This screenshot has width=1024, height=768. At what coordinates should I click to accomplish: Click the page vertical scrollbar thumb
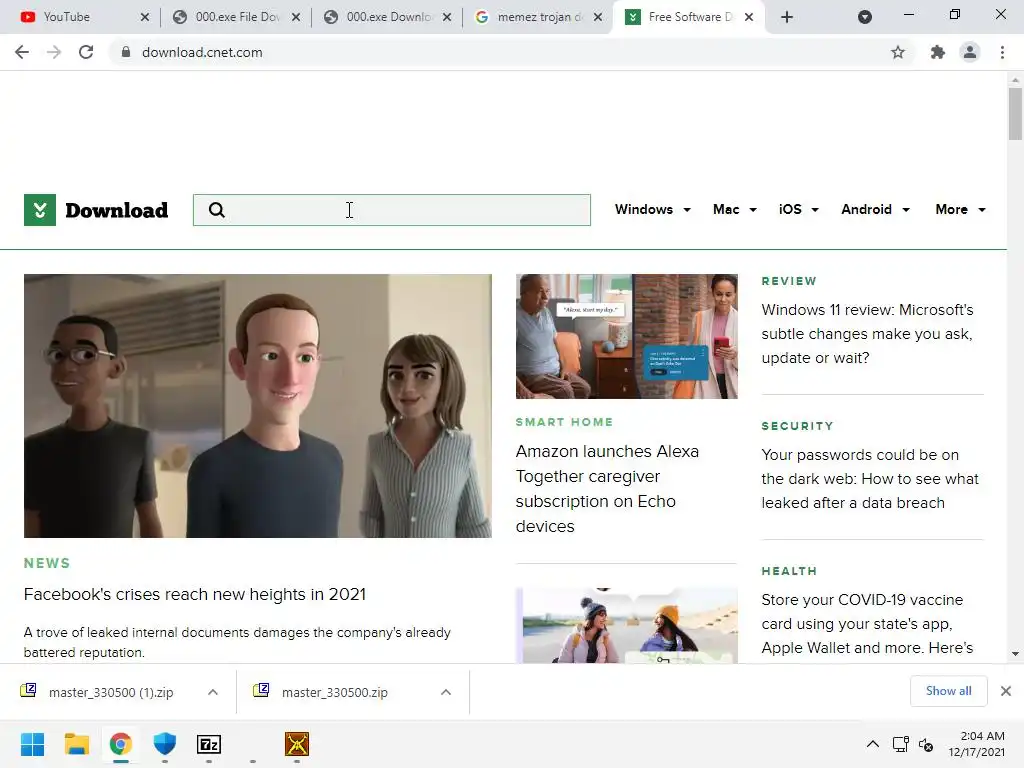(x=1015, y=114)
